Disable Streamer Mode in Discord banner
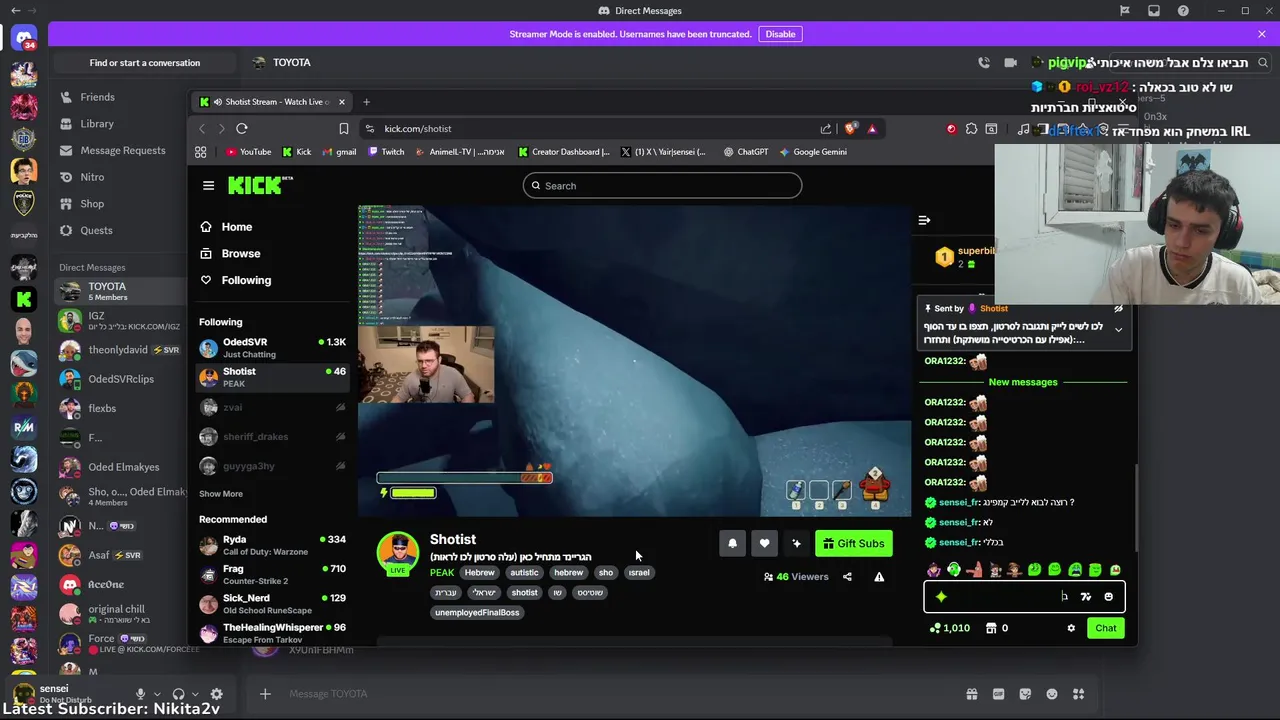 (x=780, y=34)
